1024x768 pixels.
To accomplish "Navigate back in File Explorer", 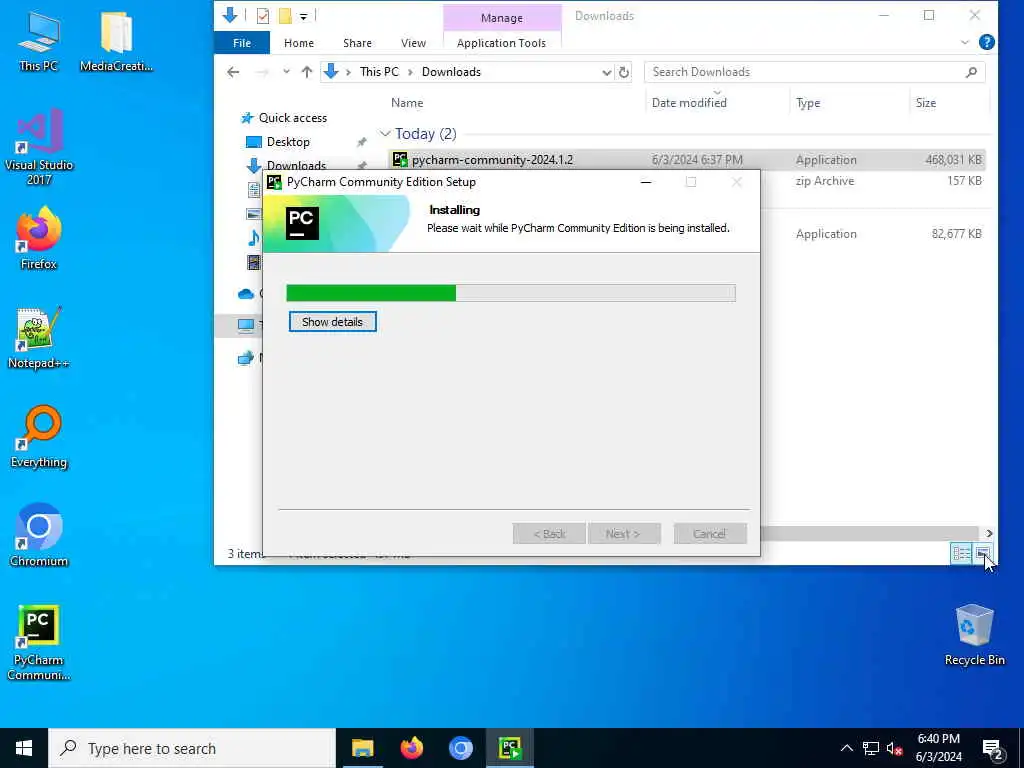I will [x=233, y=72].
